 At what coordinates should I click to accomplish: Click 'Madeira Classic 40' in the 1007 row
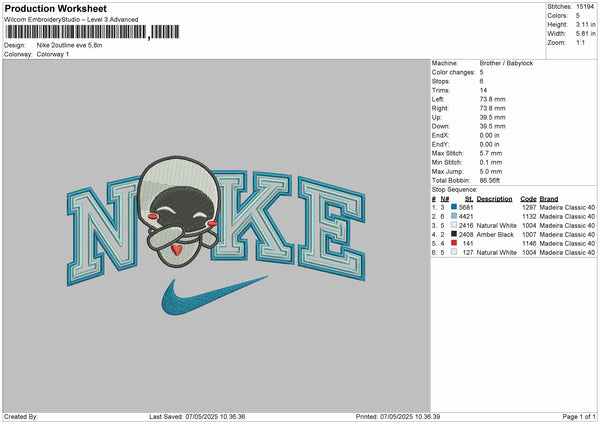[x=567, y=235]
